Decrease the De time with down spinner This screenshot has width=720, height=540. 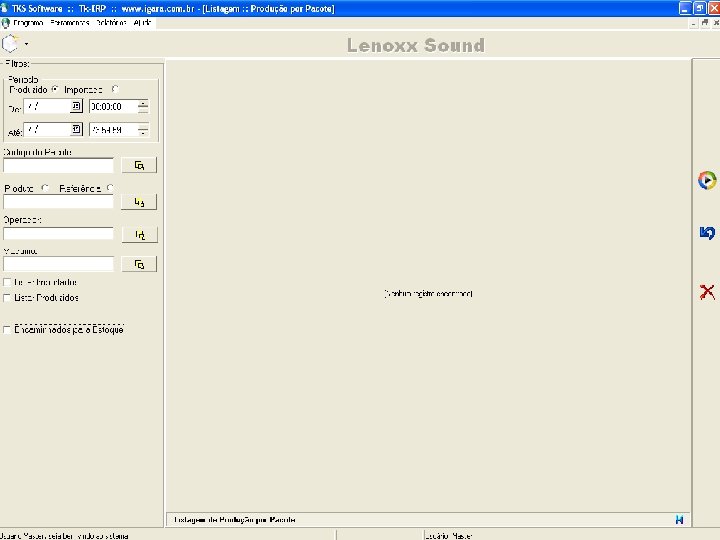143,110
